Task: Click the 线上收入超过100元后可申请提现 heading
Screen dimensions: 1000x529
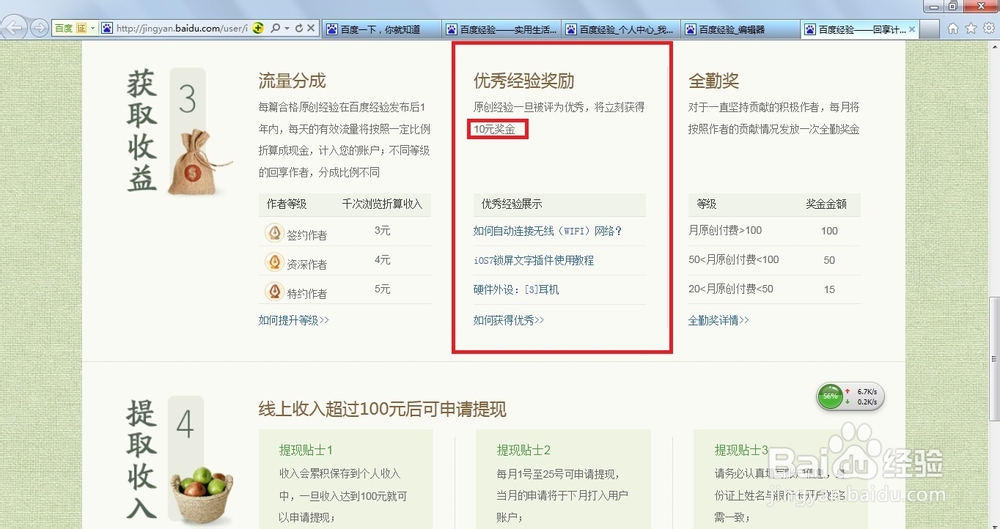Action: coord(382,409)
